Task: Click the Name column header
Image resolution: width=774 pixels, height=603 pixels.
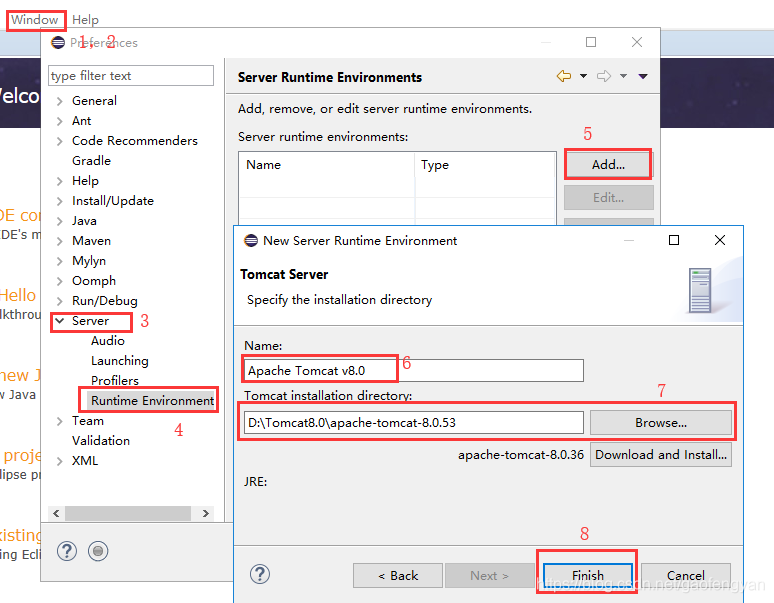Action: point(326,164)
